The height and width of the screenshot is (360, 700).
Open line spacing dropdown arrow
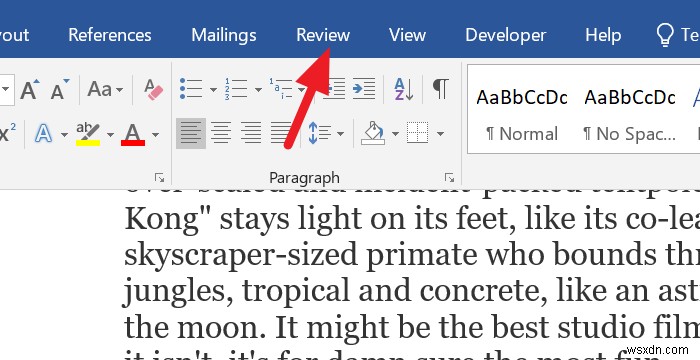point(341,134)
